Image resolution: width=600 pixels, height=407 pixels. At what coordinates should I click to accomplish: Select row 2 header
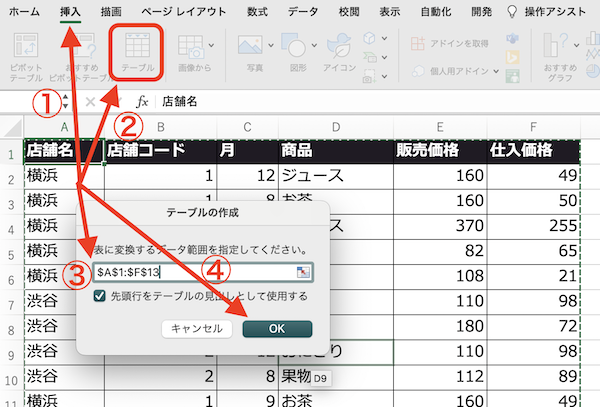pos(11,180)
